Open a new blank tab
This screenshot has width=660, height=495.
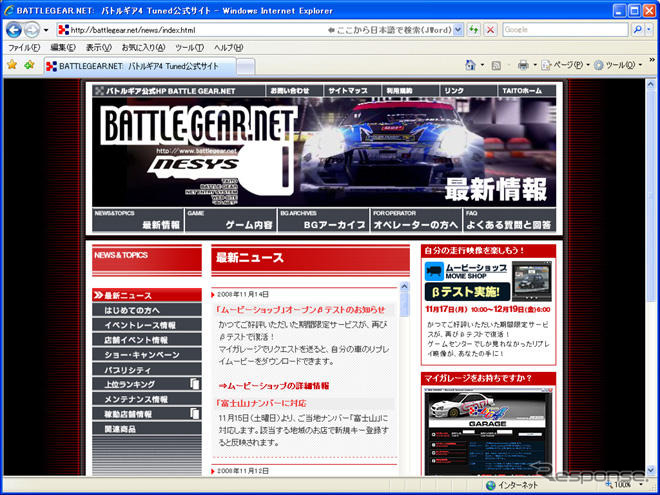pos(245,67)
